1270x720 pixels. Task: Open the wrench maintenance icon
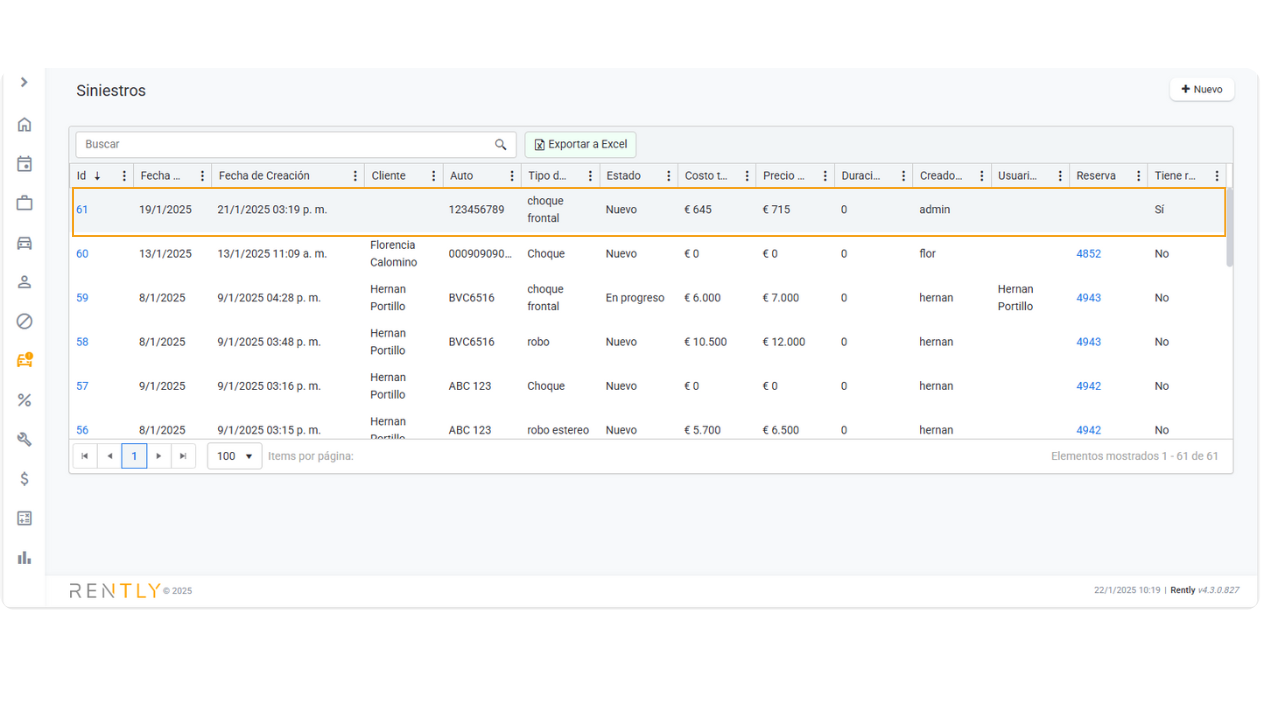pos(25,439)
